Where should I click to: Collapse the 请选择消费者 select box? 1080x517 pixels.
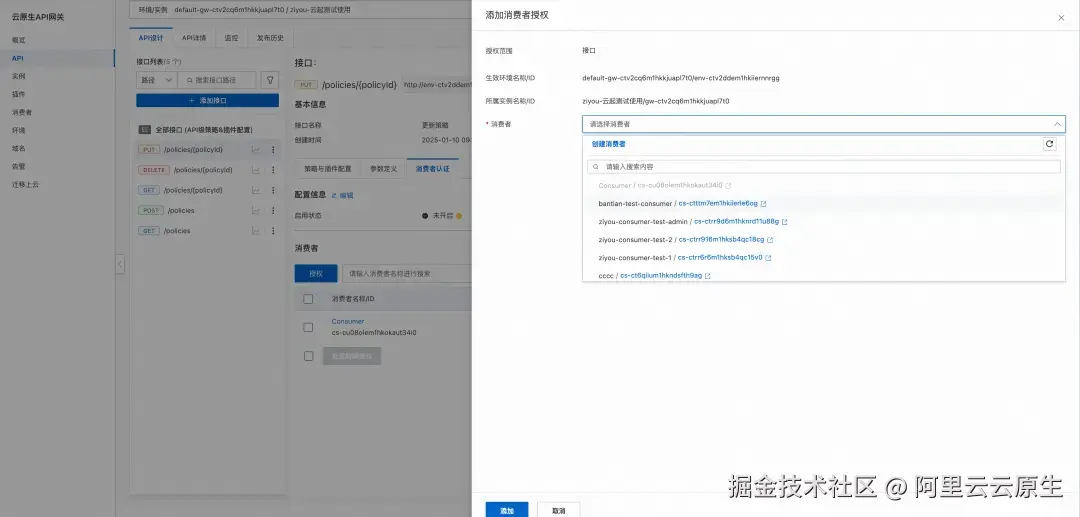(824, 124)
